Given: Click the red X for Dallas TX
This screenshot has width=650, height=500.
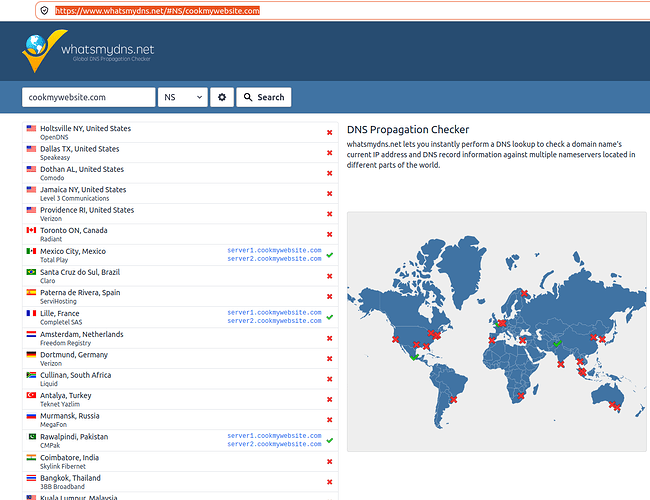Looking at the screenshot, I should [x=330, y=153].
